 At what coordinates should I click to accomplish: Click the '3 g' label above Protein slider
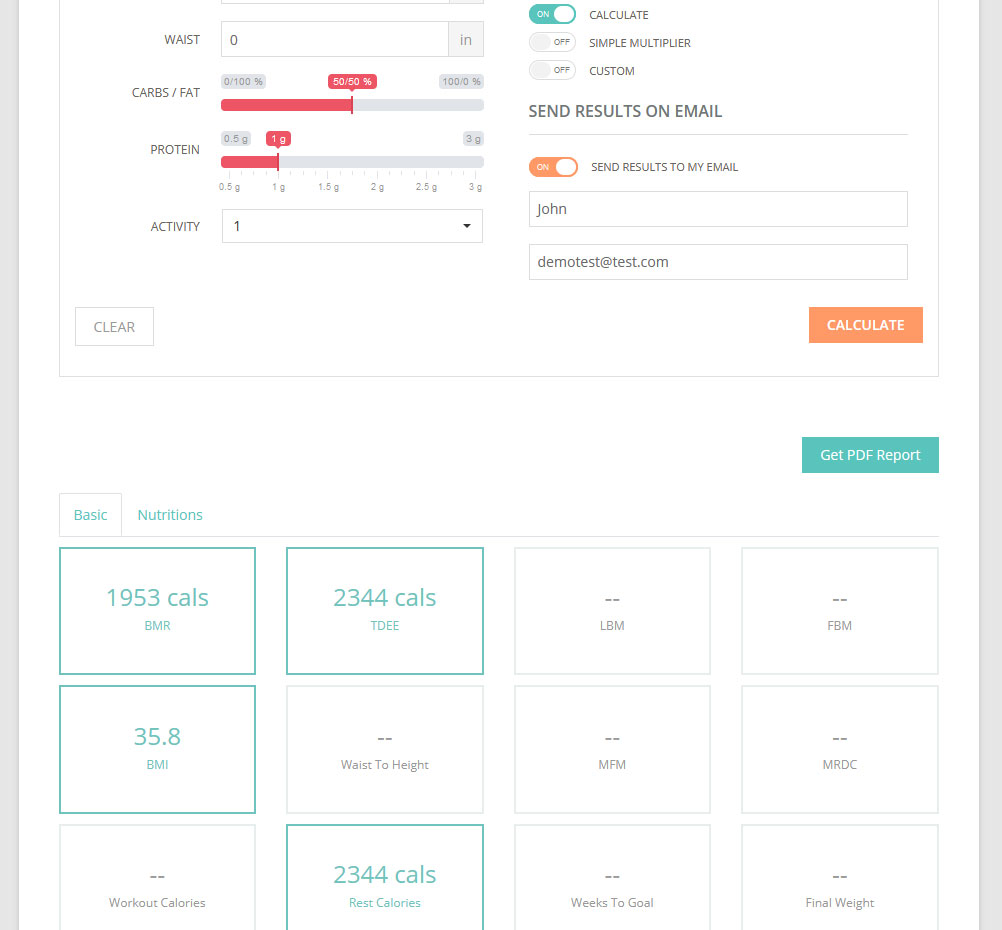coord(474,139)
